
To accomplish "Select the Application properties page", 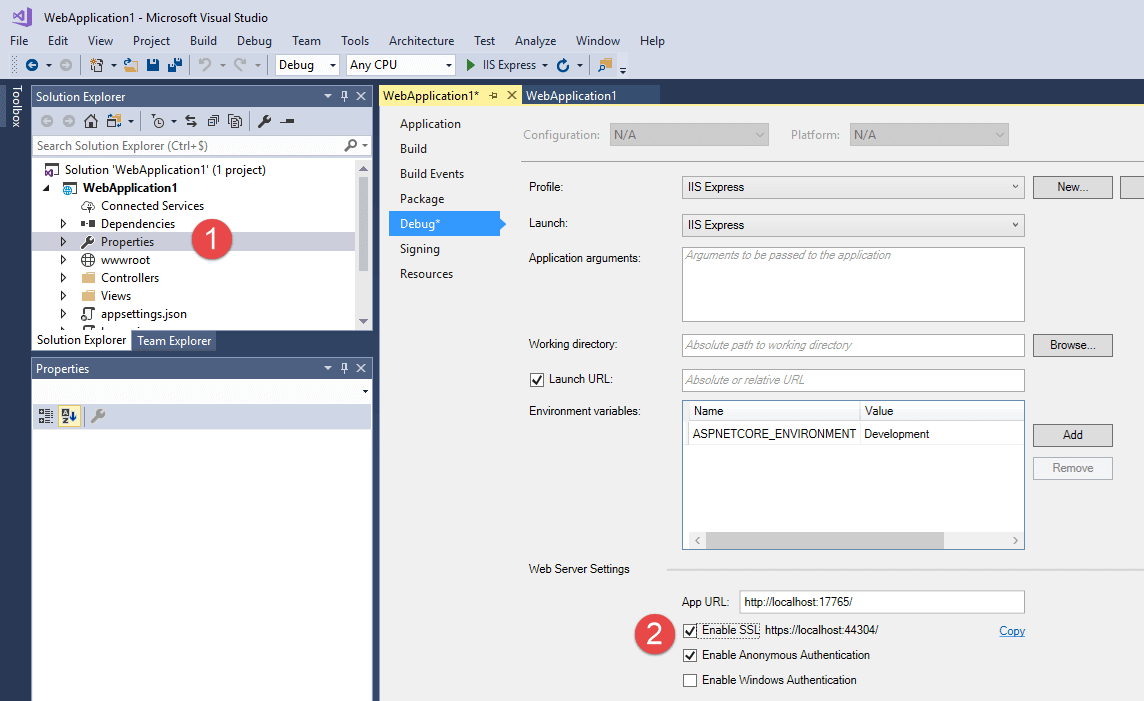I will click(430, 124).
